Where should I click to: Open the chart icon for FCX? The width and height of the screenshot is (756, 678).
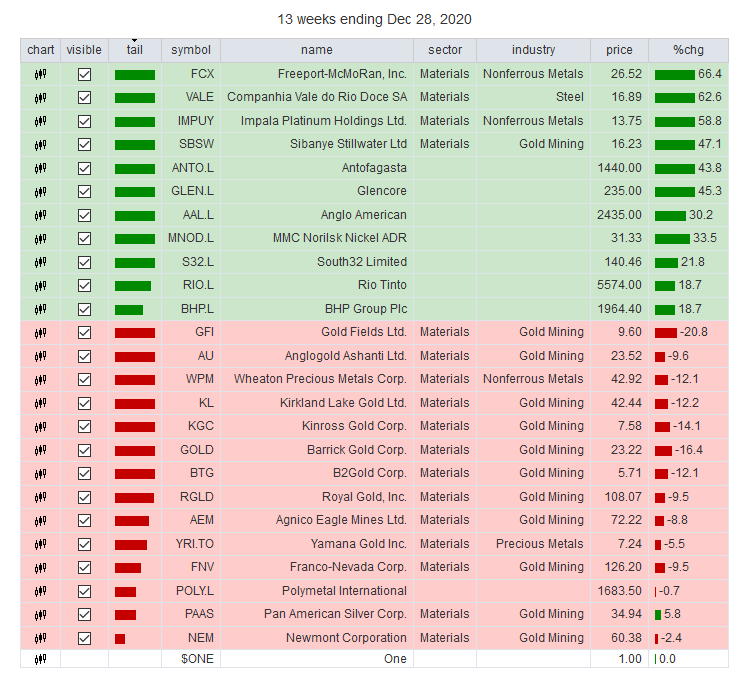40,74
